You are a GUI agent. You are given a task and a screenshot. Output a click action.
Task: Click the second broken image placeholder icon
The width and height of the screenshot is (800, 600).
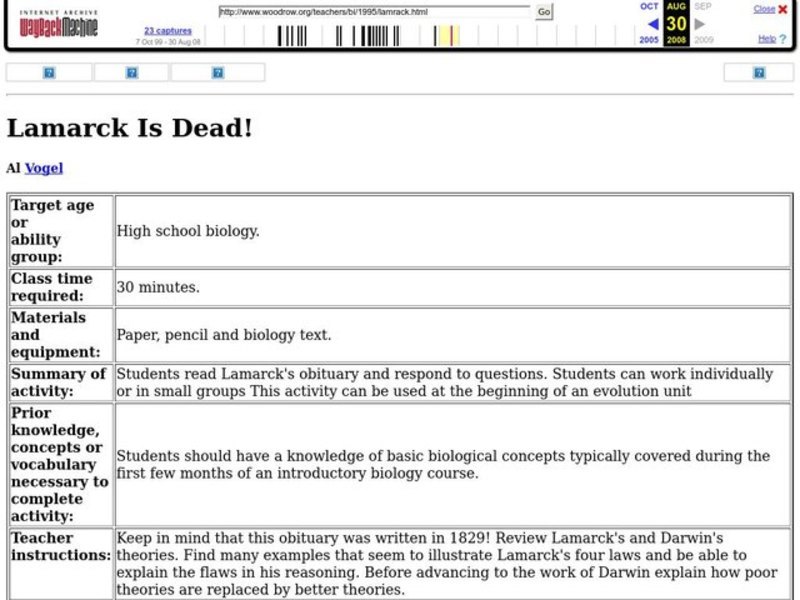130,71
